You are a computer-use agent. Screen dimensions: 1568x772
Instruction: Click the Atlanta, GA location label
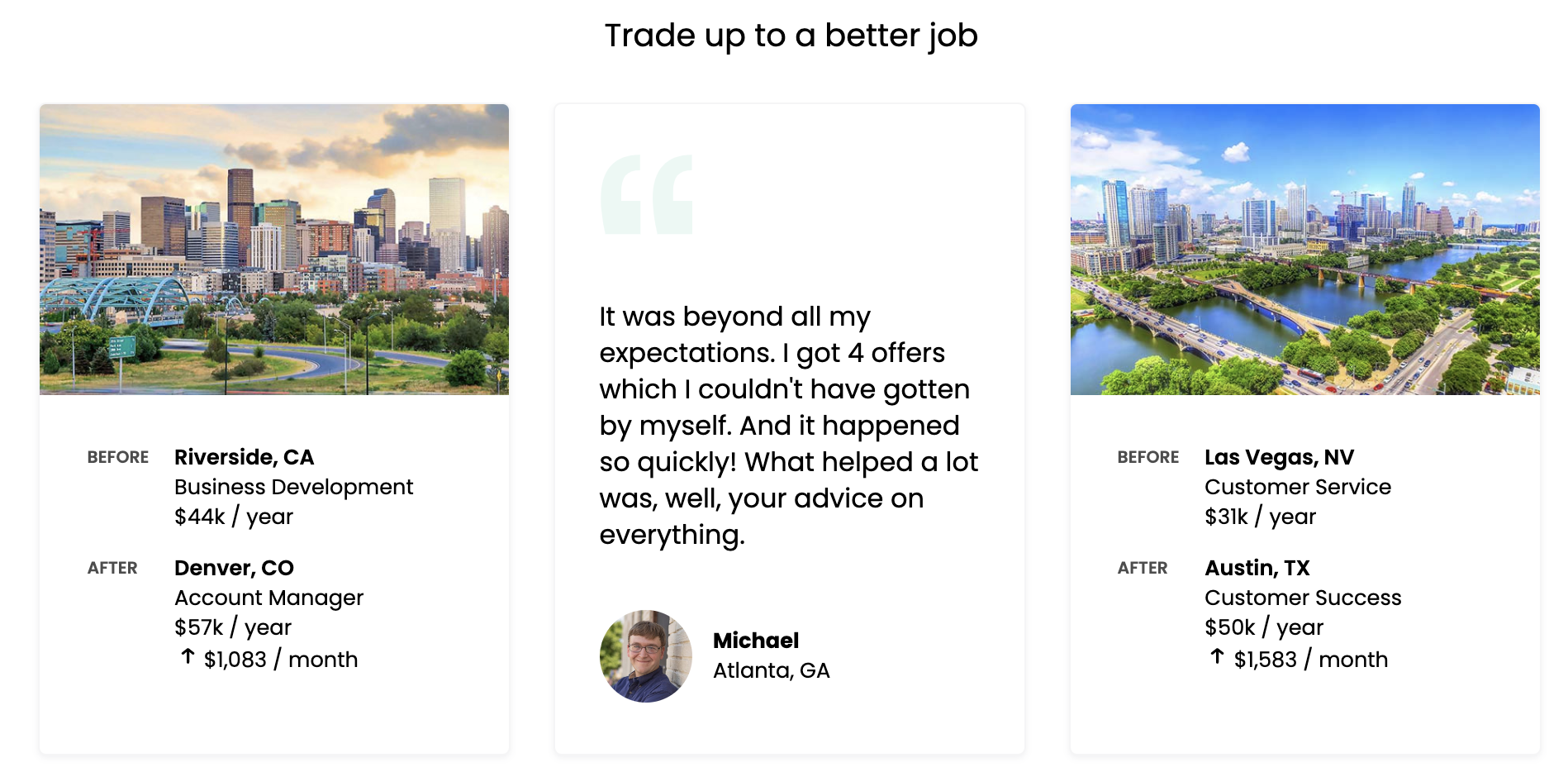coord(771,670)
